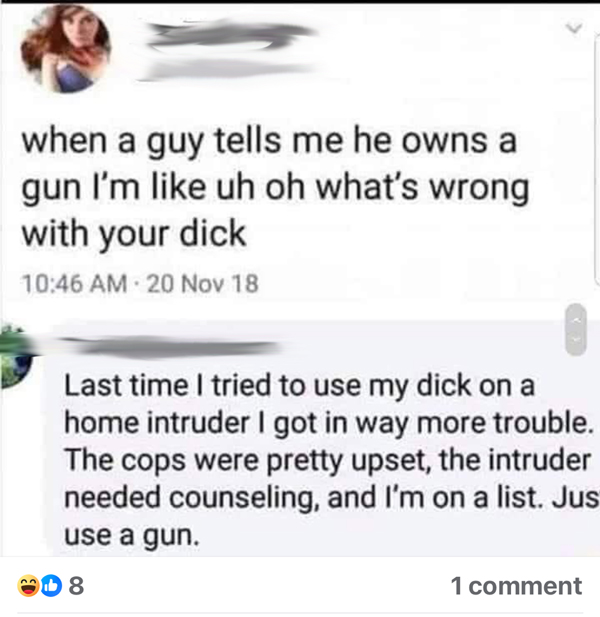Click the commenter's globe profile picture
The width and height of the screenshot is (600, 617).
16,356
